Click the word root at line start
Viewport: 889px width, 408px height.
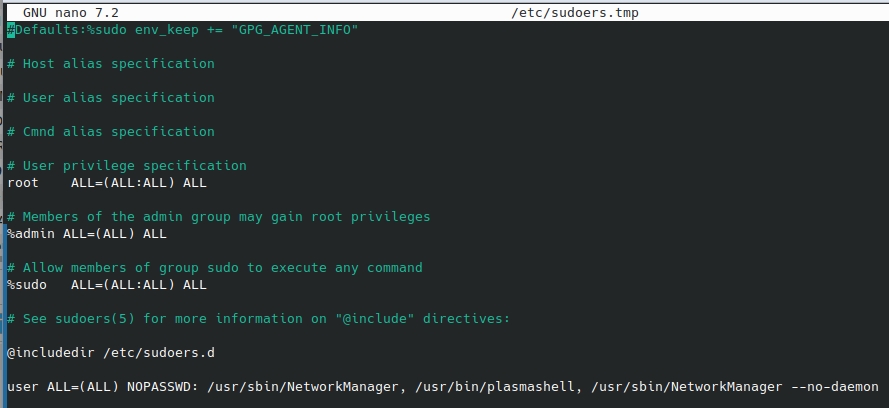(23, 182)
